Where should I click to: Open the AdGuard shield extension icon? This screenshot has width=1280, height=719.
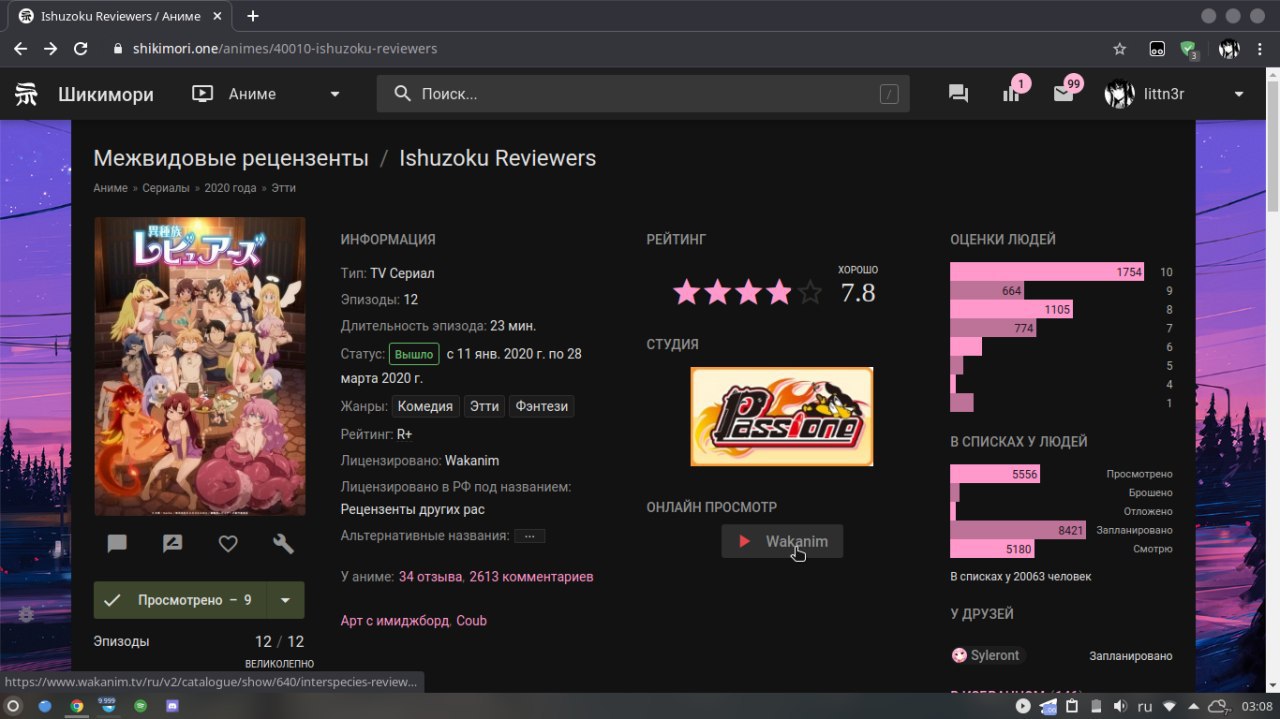point(1188,49)
